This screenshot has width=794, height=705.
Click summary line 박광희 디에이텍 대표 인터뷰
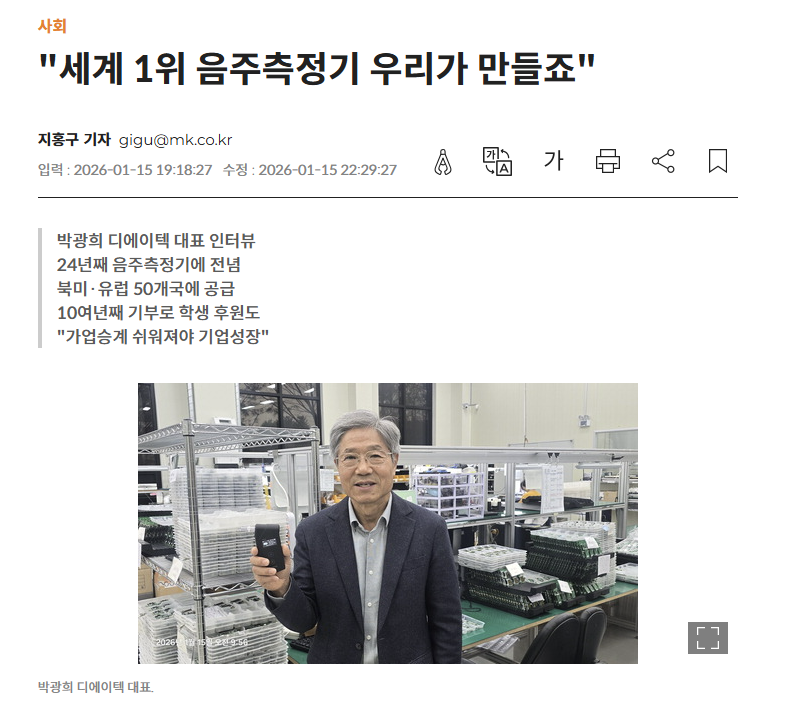156,240
